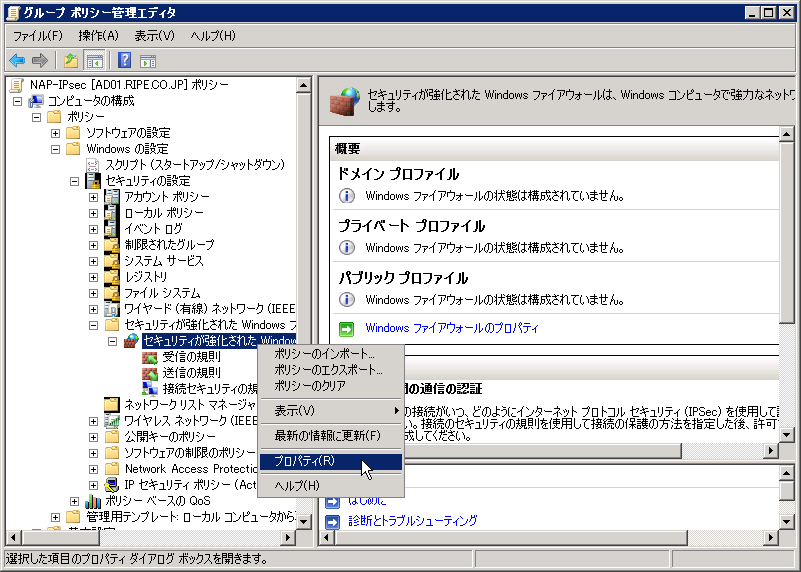Image resolution: width=801 pixels, height=572 pixels.
Task: Expand the イベント ログ node
Action: (93, 229)
